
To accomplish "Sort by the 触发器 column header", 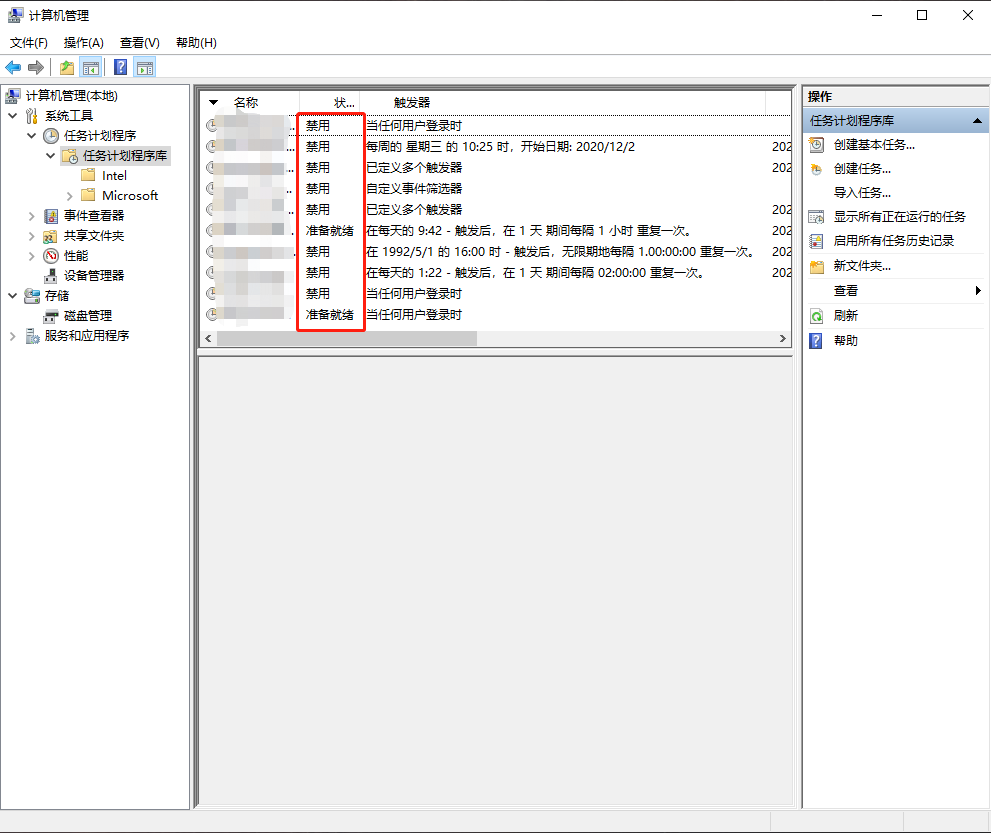I will [562, 102].
